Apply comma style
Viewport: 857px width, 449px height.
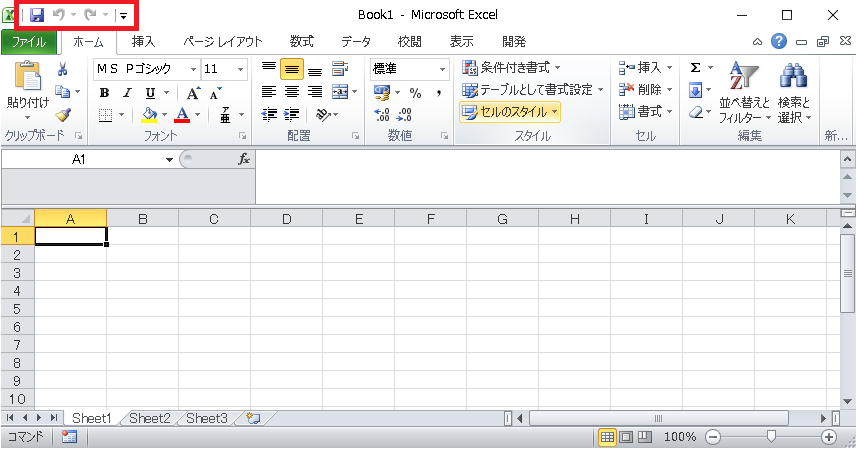click(439, 93)
